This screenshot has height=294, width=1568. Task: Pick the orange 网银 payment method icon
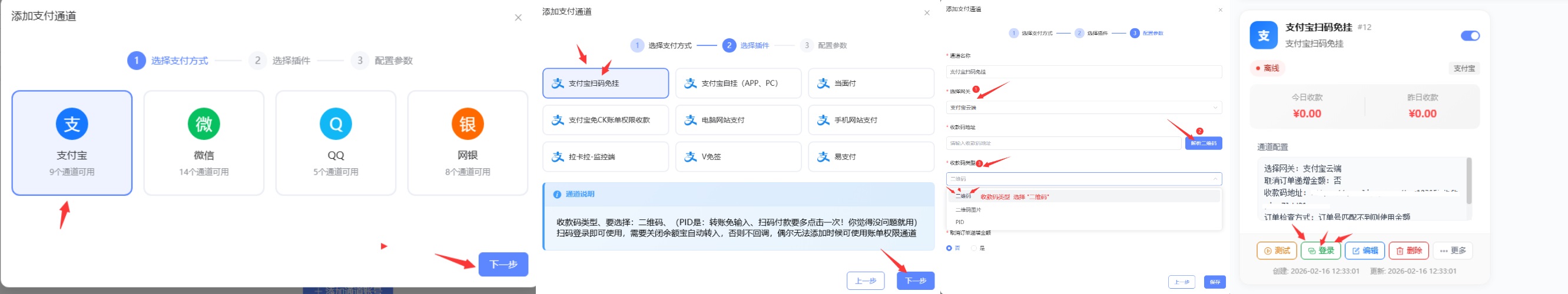468,124
